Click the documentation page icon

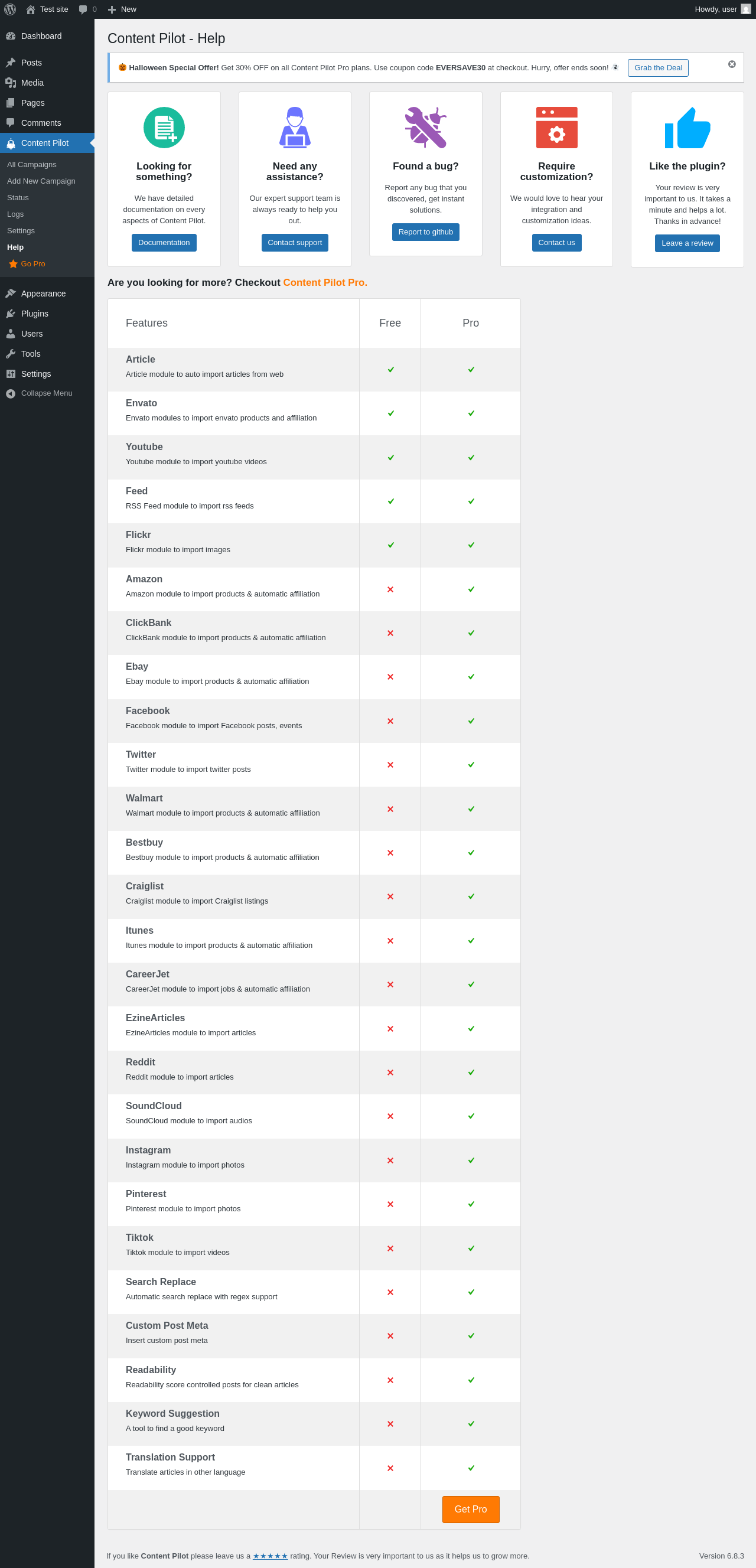[164, 127]
